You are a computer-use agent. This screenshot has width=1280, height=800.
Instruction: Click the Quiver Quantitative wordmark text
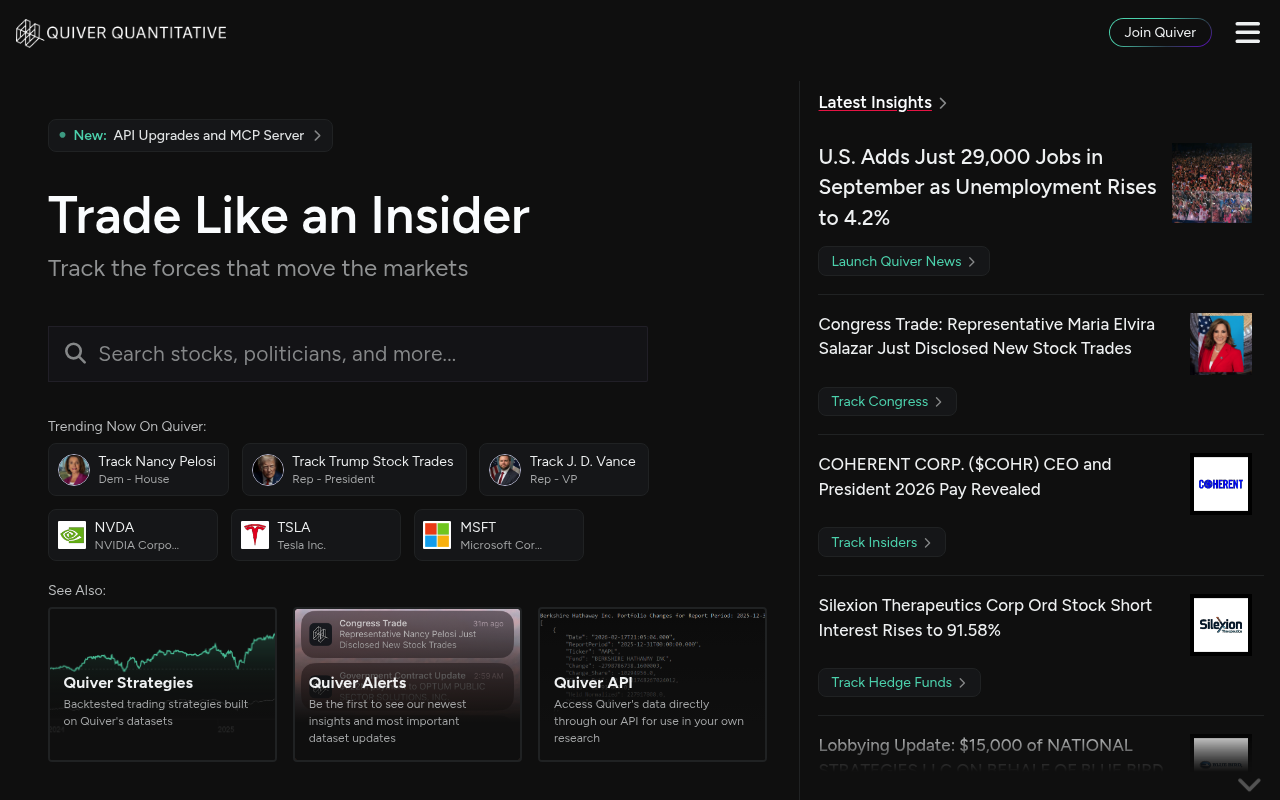[x=137, y=33]
